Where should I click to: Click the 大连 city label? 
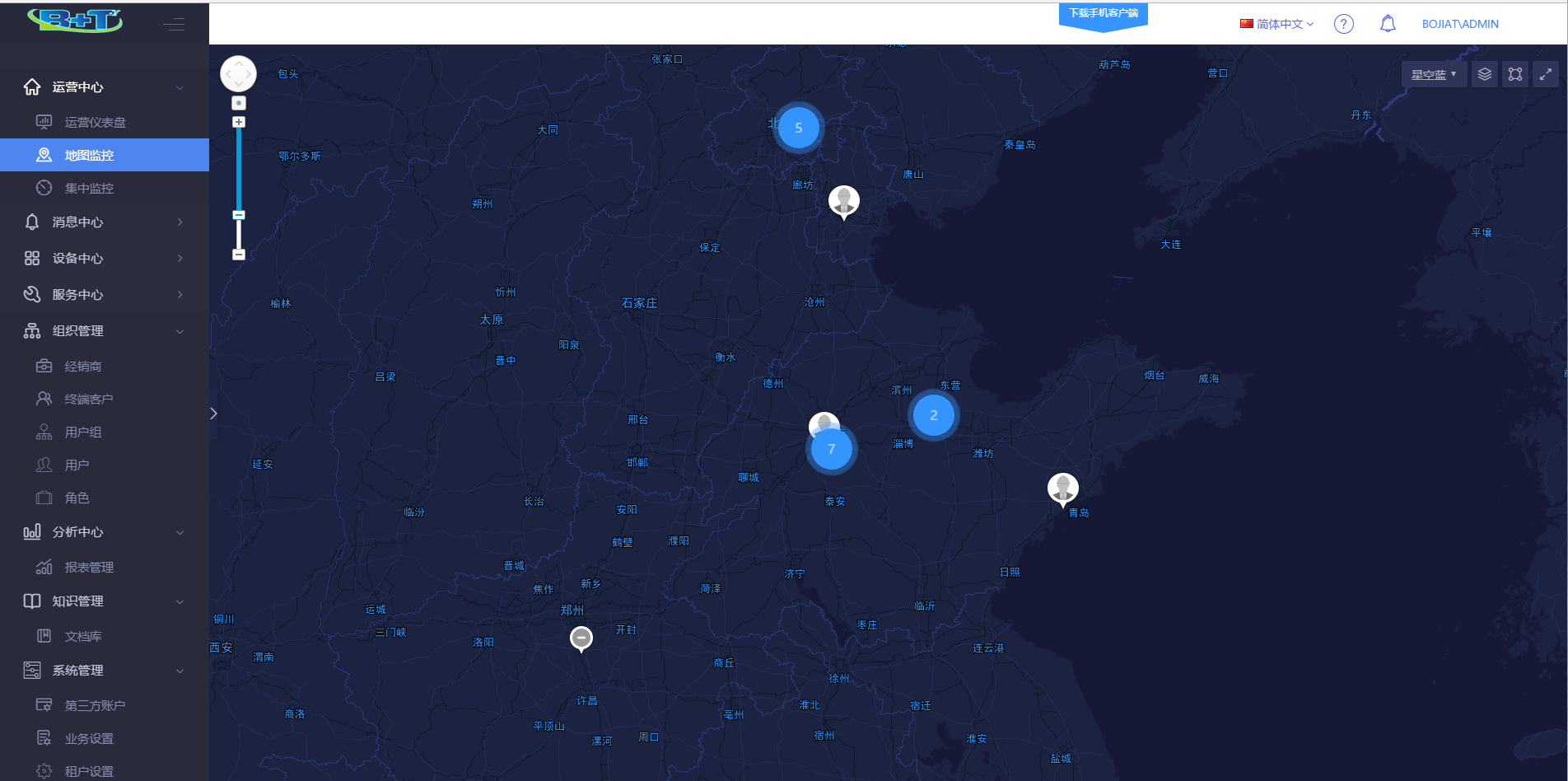(x=1171, y=245)
